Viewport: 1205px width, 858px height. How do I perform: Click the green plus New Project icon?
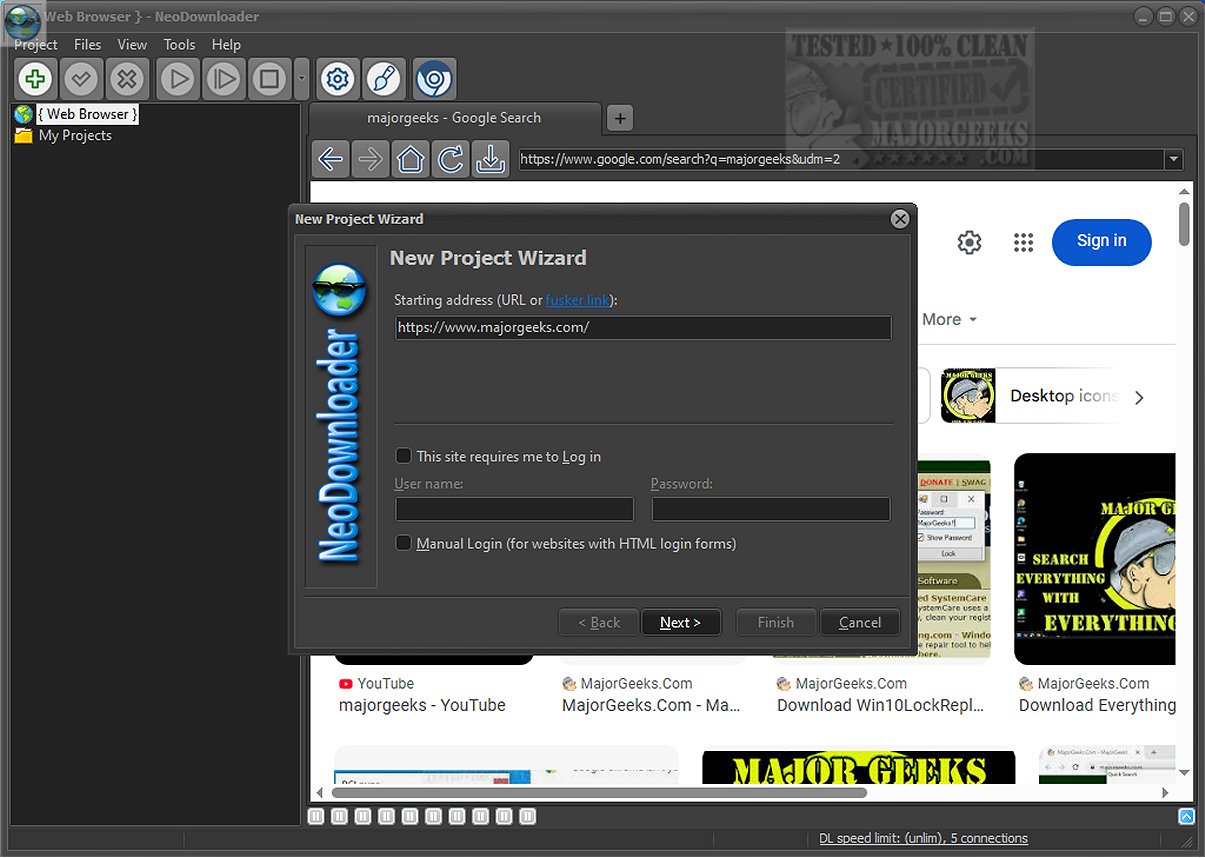point(35,79)
